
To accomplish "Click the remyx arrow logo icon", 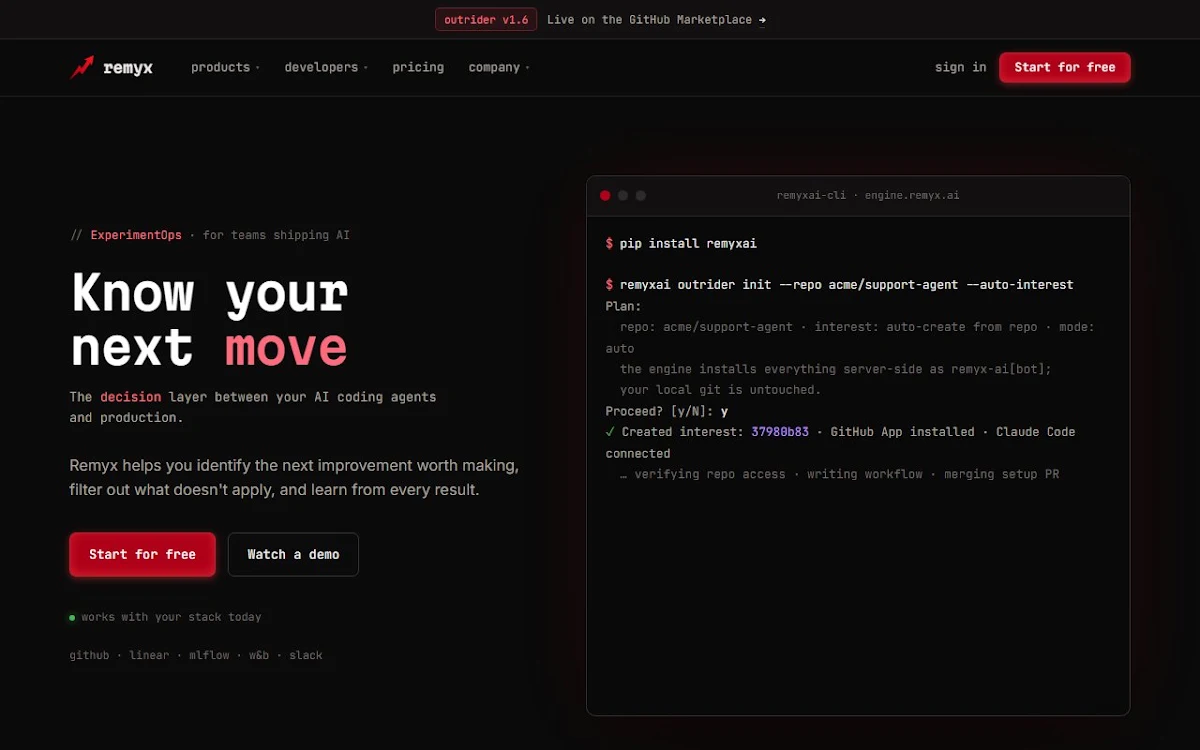I will click(82, 67).
